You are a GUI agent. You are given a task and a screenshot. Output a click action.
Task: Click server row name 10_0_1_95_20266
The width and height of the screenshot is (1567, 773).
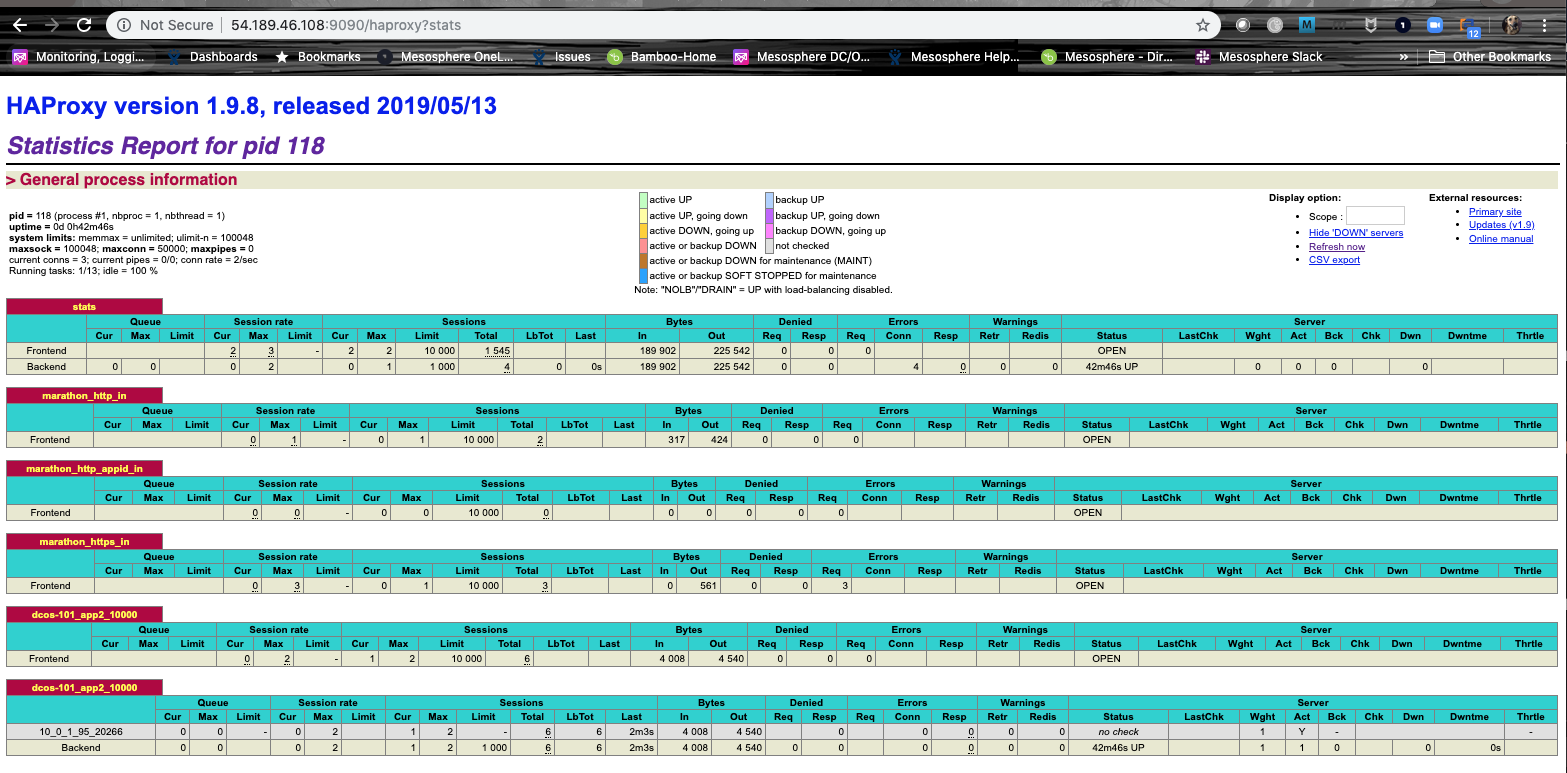81,732
